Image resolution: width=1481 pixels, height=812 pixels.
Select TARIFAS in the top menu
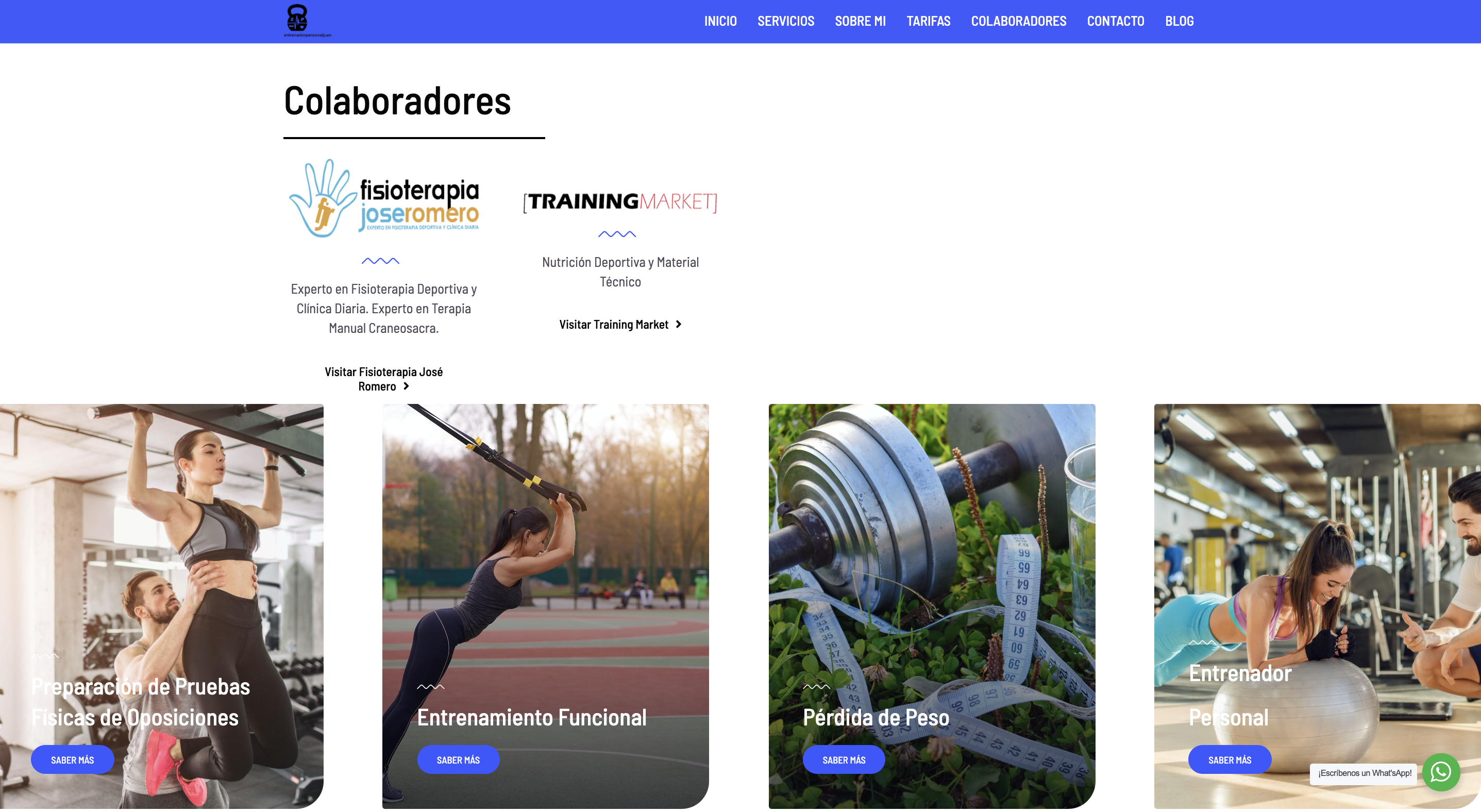click(x=929, y=21)
